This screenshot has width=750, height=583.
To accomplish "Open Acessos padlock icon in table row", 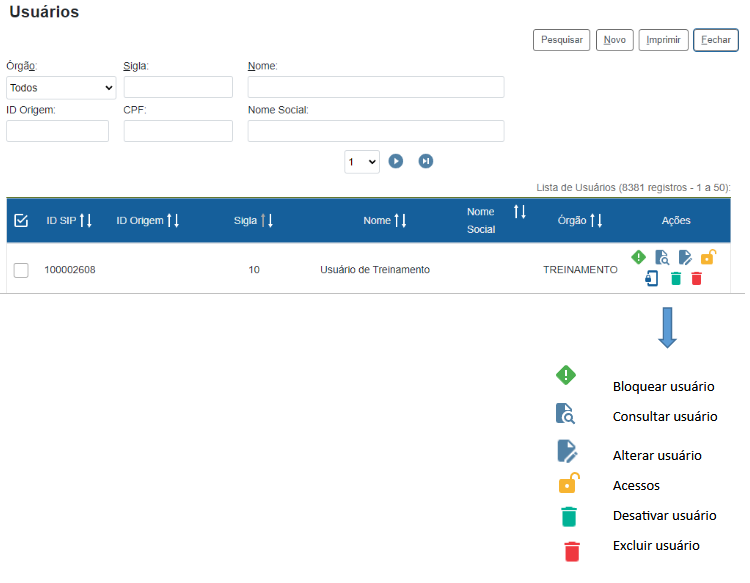I will (708, 257).
